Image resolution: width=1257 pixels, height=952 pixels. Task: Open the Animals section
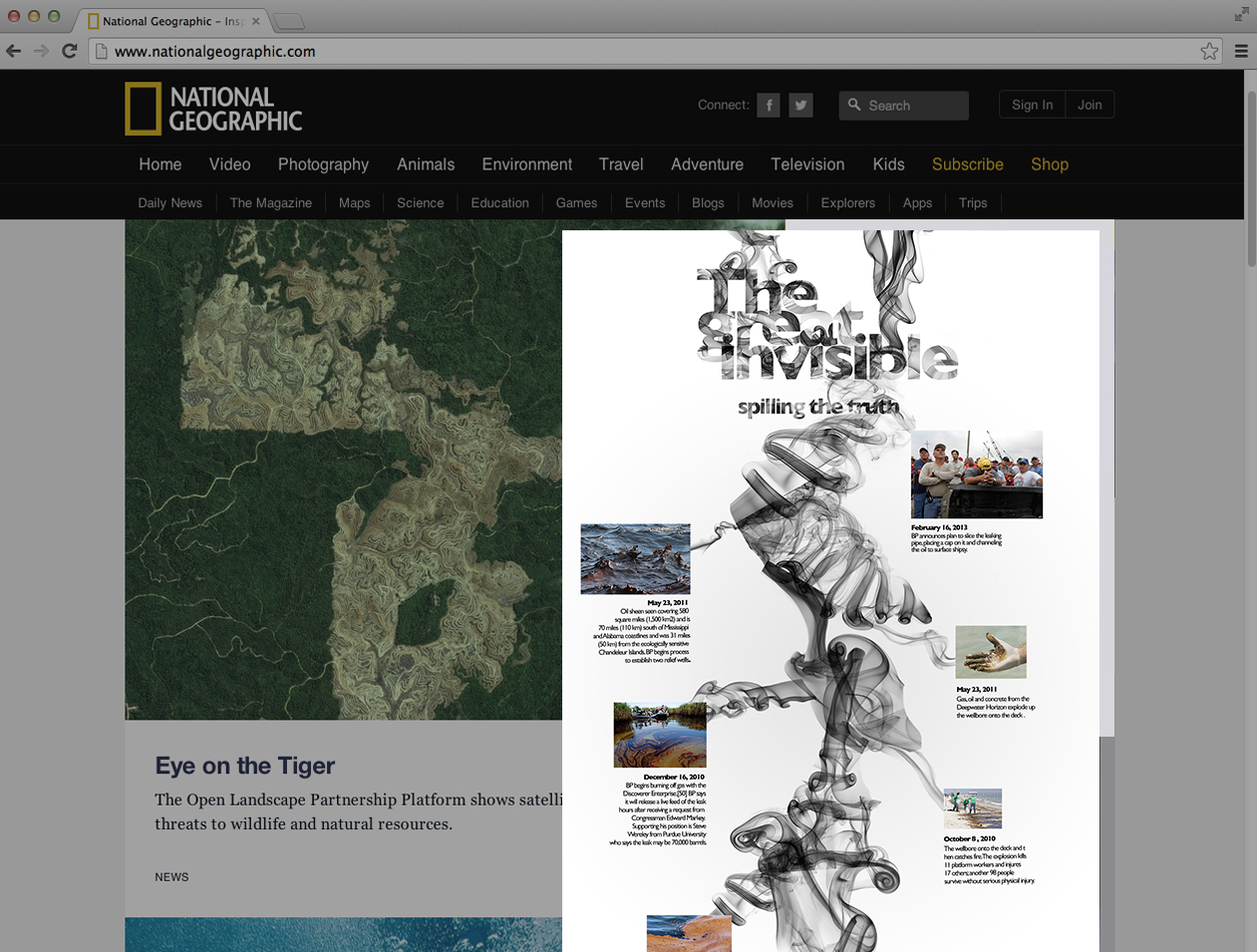coord(426,164)
